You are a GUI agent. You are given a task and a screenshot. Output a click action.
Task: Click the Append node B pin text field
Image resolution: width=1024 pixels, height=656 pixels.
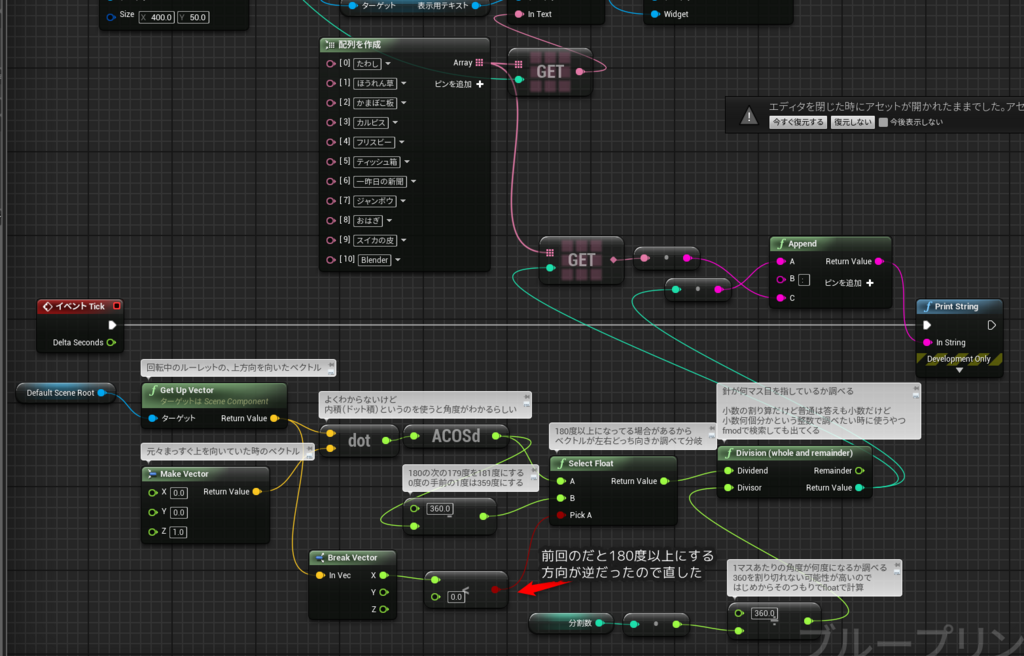(804, 280)
